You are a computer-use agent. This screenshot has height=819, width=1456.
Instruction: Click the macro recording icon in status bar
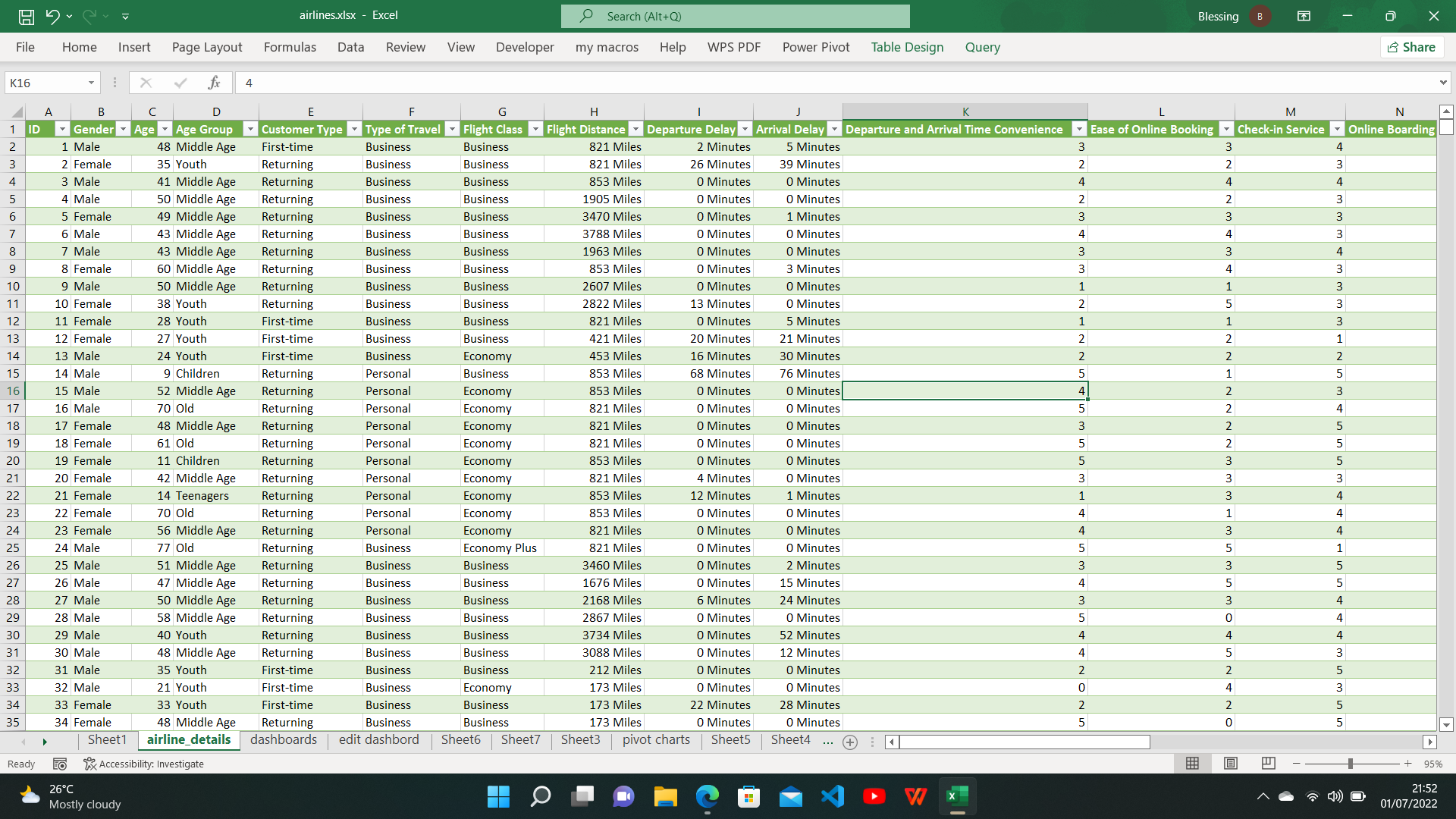tap(60, 764)
